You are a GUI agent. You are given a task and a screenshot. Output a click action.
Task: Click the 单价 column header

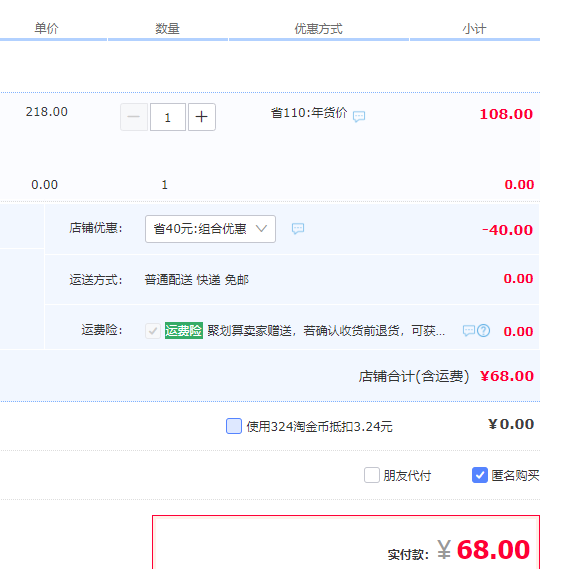pos(46,28)
